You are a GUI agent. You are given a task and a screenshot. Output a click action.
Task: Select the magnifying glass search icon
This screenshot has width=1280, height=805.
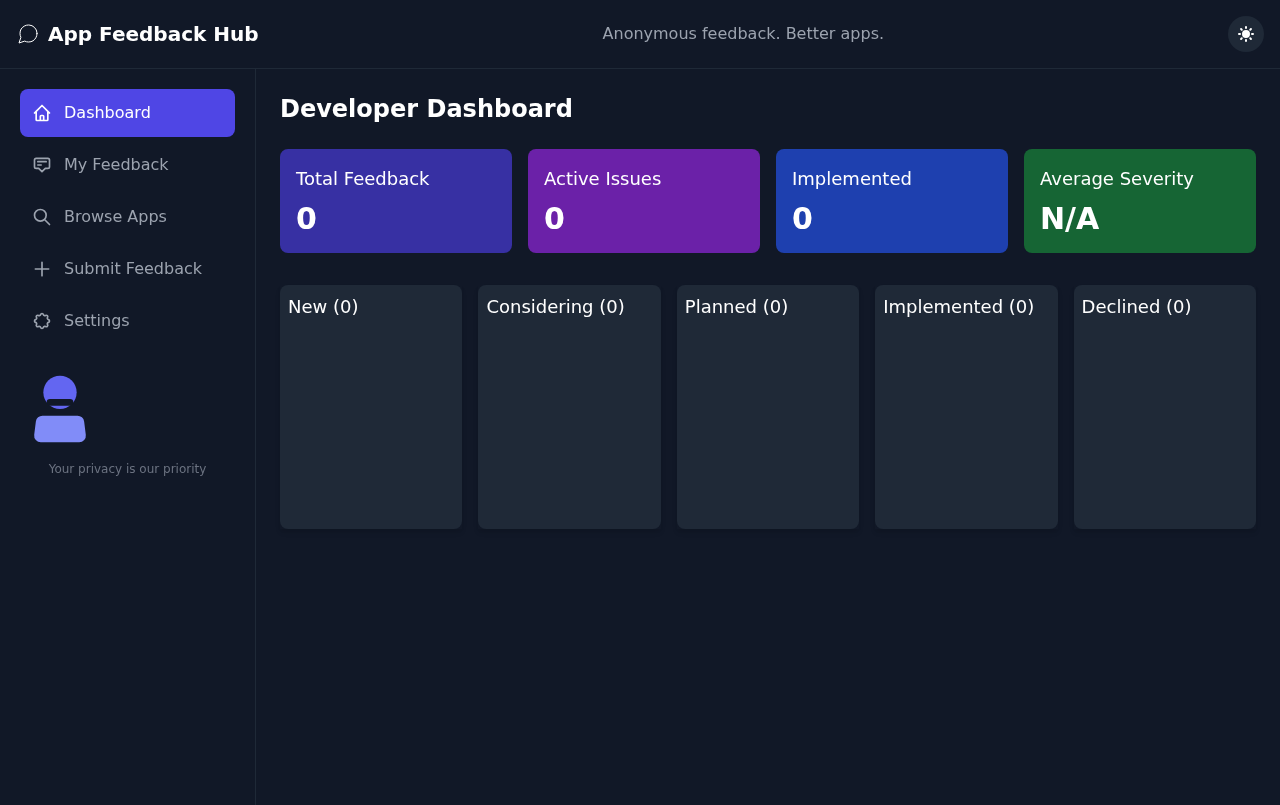click(41, 216)
